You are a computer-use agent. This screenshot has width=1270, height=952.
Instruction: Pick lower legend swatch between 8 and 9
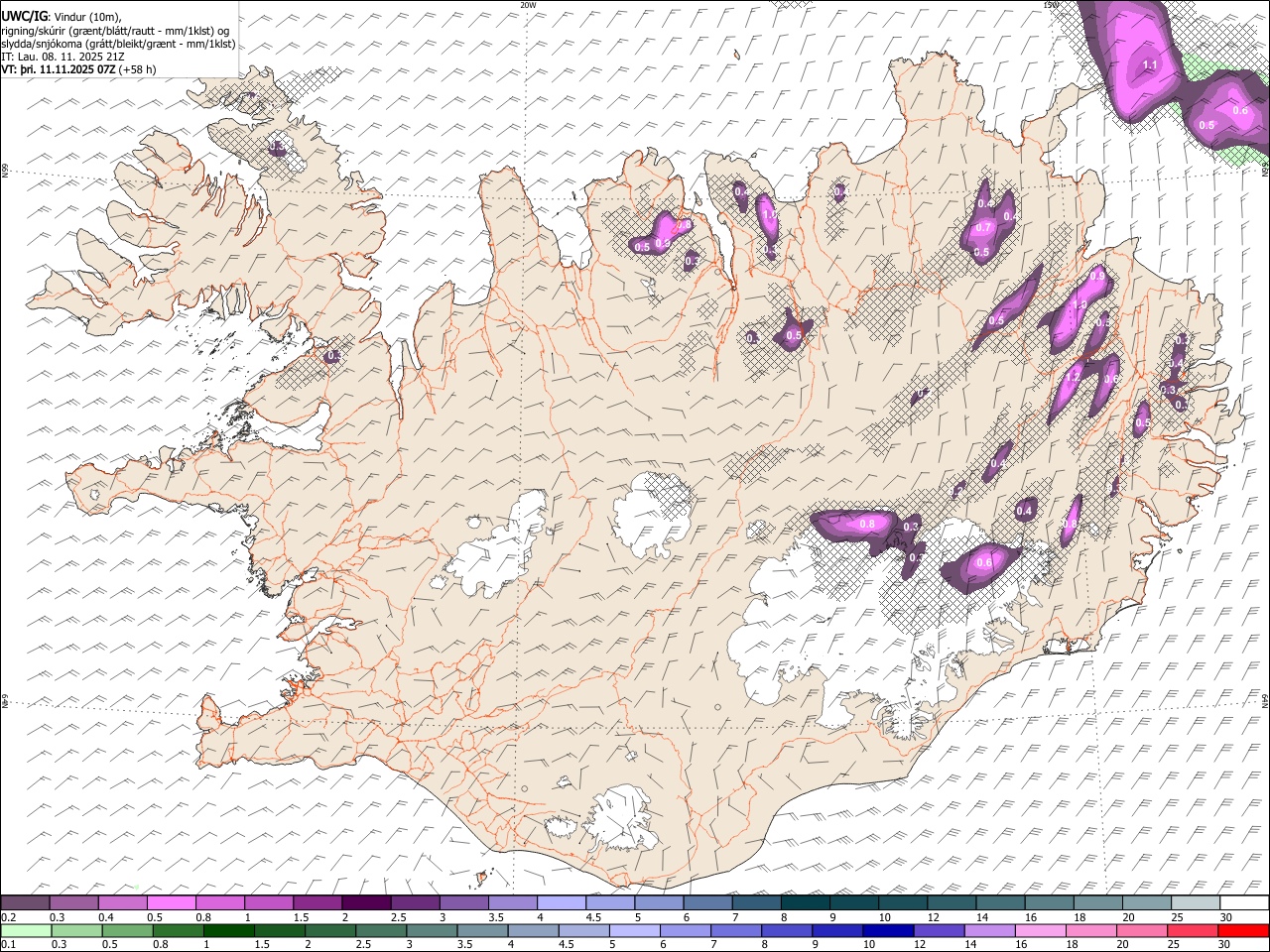coord(786,930)
